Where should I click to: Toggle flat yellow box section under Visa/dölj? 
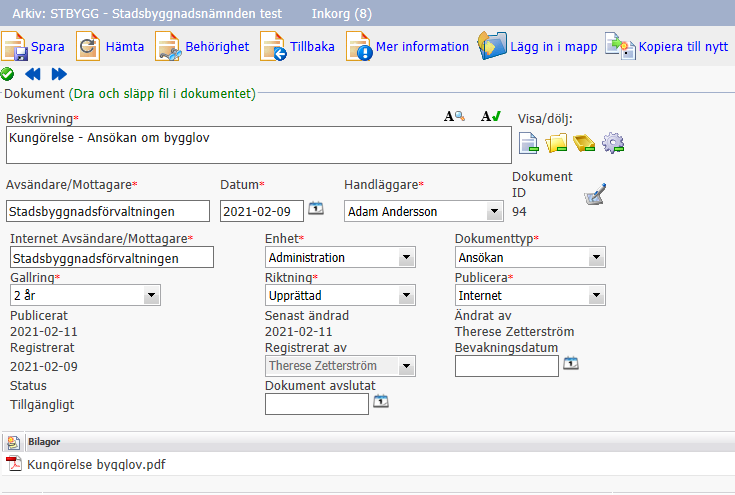(x=584, y=143)
